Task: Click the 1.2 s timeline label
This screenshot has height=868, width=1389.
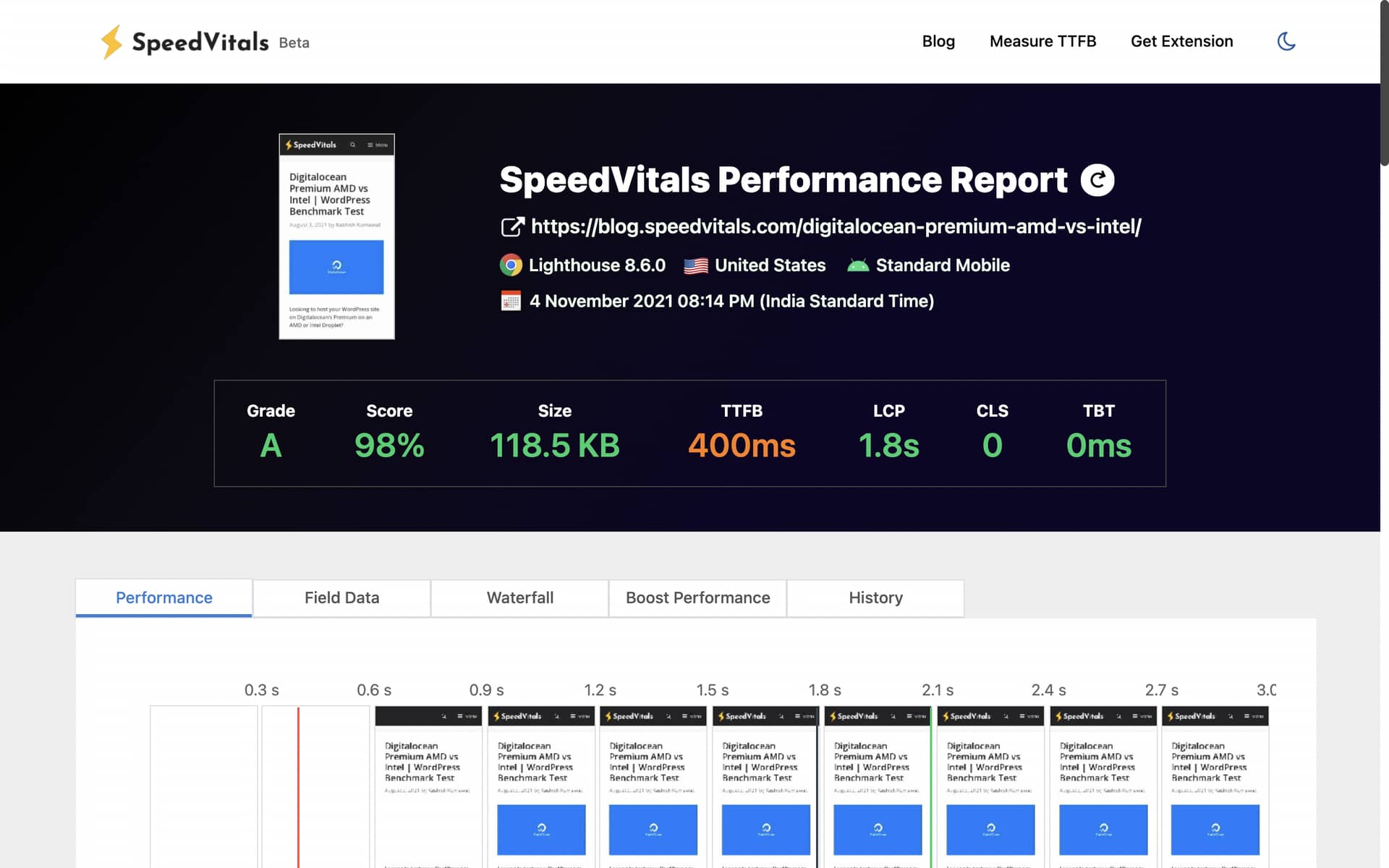Action: point(600,690)
